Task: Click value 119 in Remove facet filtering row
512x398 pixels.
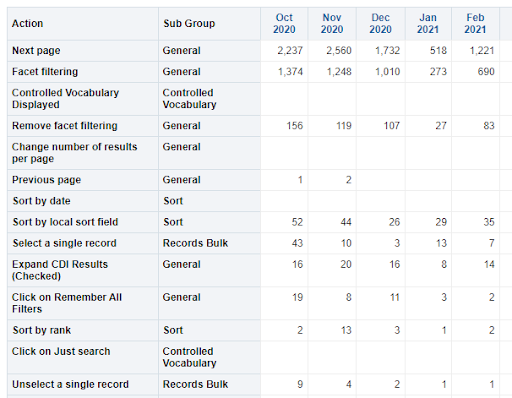Action: [344, 126]
